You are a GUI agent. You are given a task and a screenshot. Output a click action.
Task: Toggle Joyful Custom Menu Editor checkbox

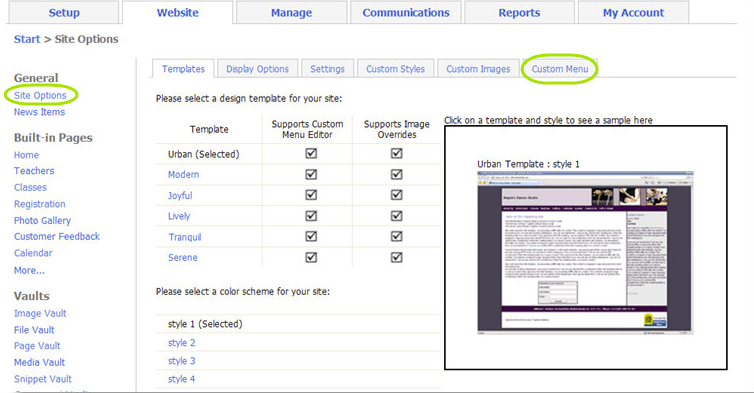point(311,195)
